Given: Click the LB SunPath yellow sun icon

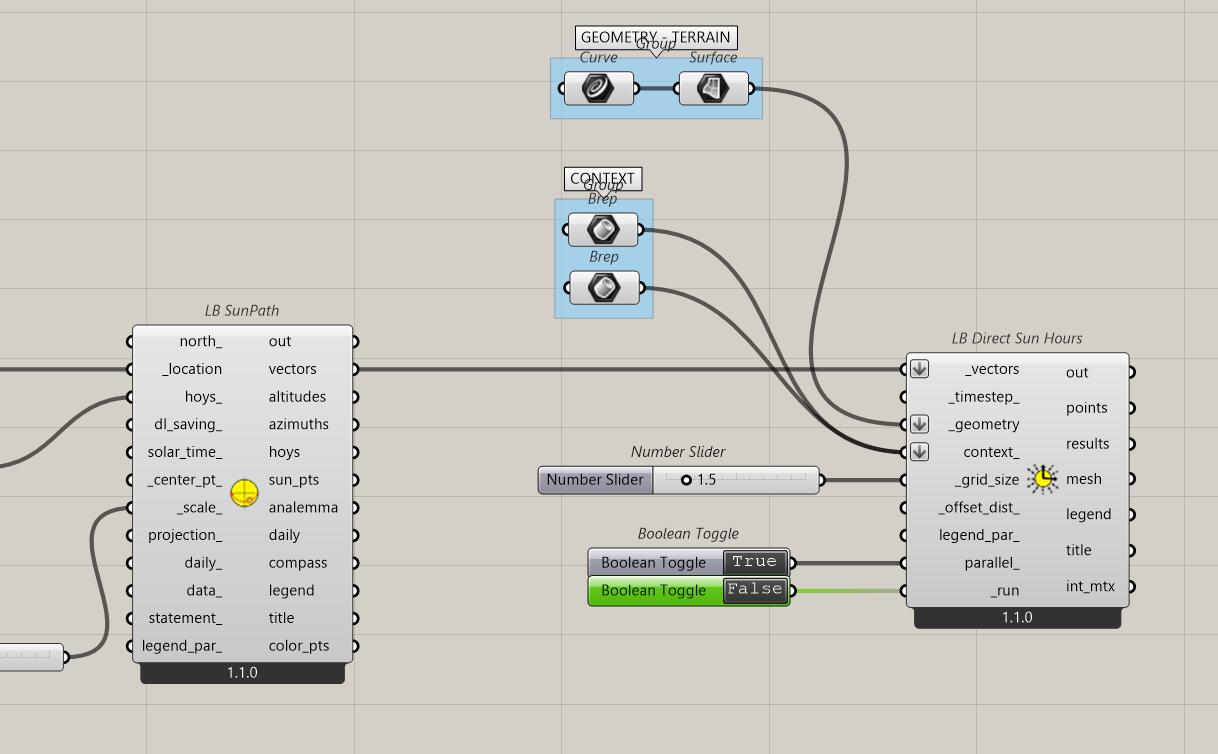Looking at the screenshot, I should (244, 493).
